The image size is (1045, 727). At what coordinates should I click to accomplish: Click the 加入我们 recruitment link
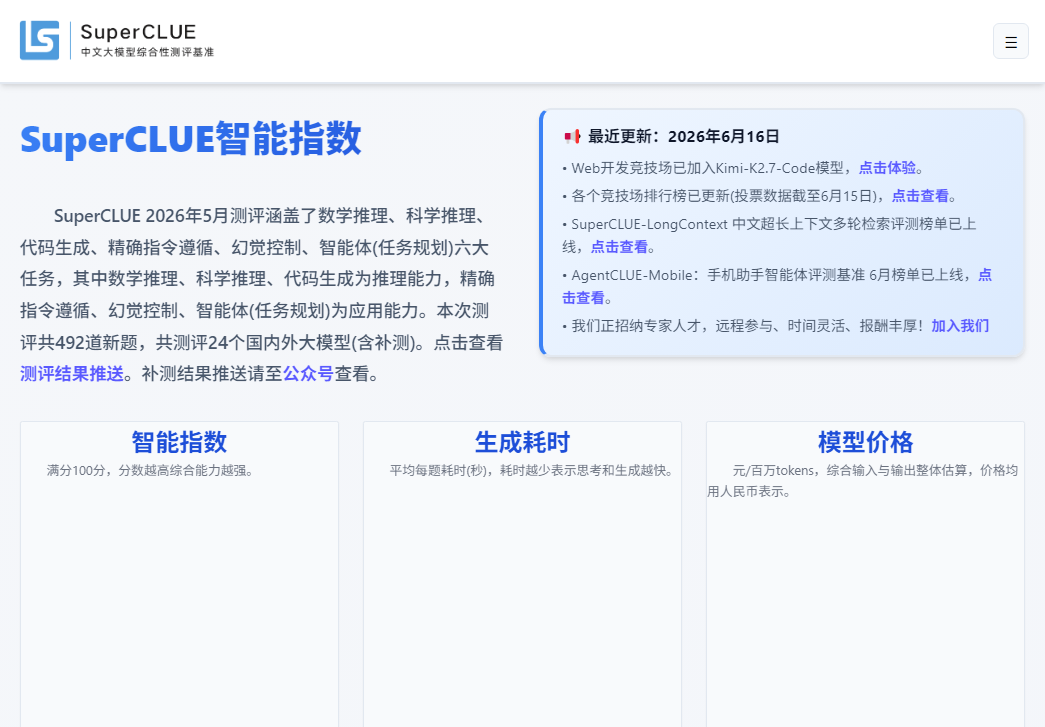[960, 326]
